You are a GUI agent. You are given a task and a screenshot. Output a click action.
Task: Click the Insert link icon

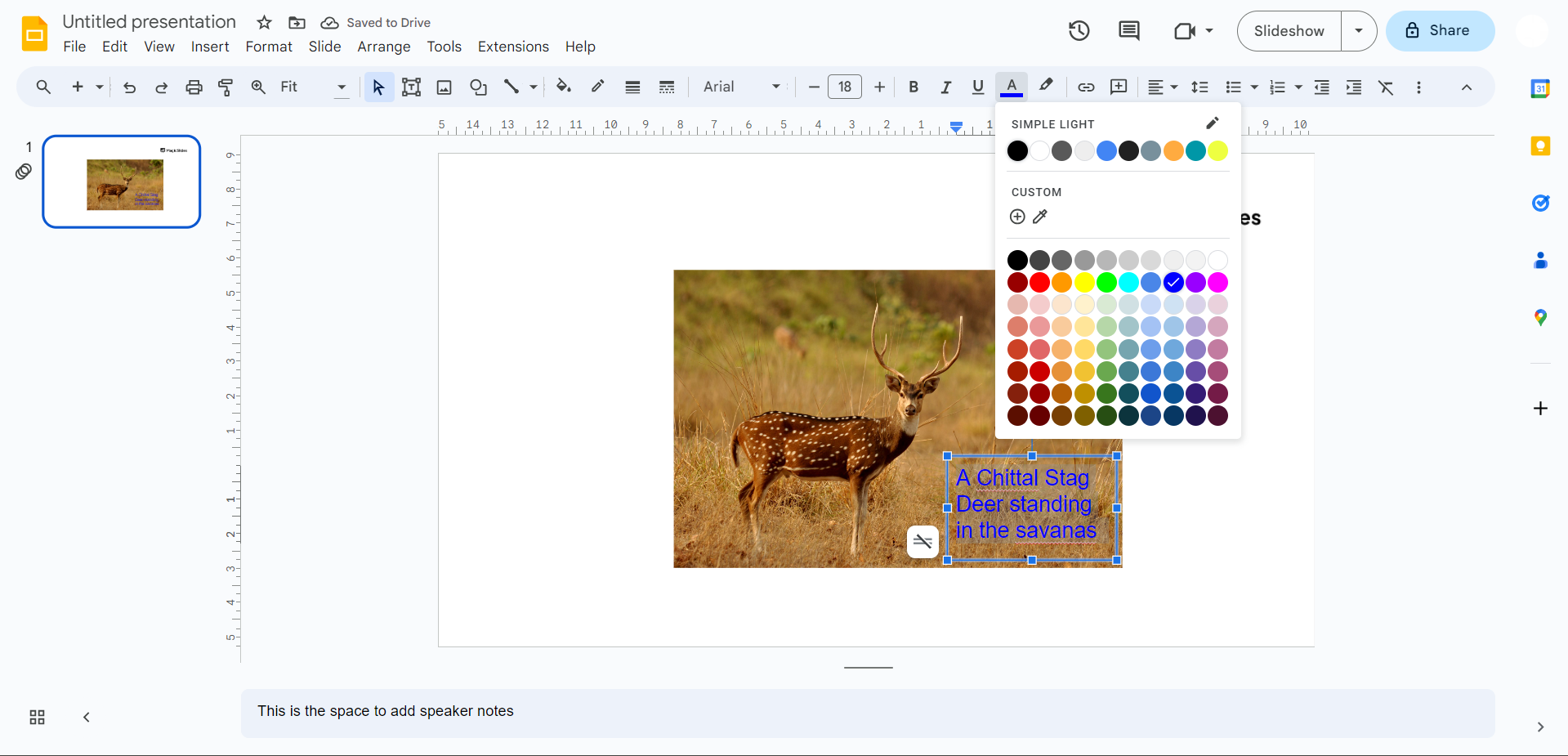[x=1086, y=87]
